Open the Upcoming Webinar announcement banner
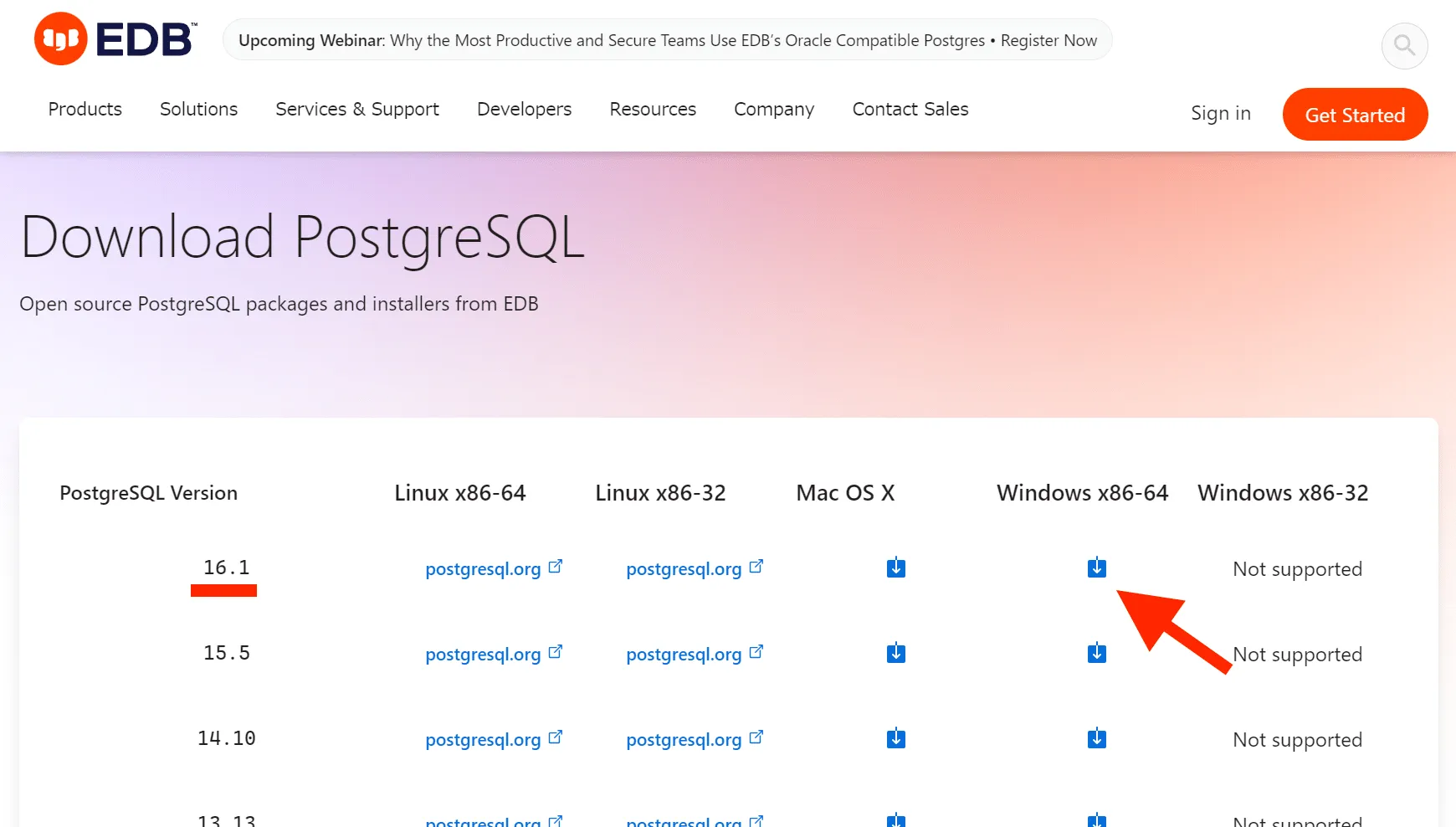1456x827 pixels. [x=667, y=40]
